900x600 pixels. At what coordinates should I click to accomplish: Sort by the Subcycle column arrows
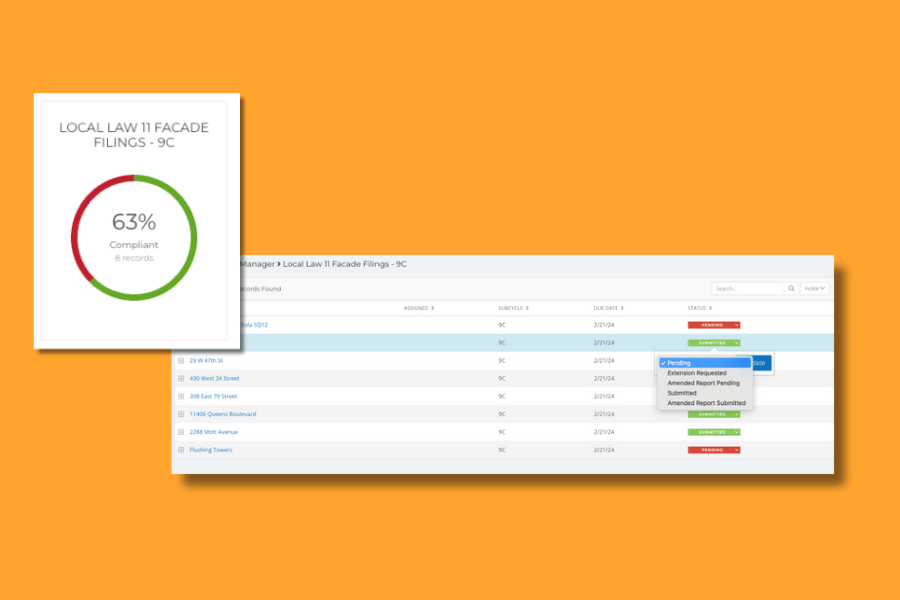pos(527,308)
